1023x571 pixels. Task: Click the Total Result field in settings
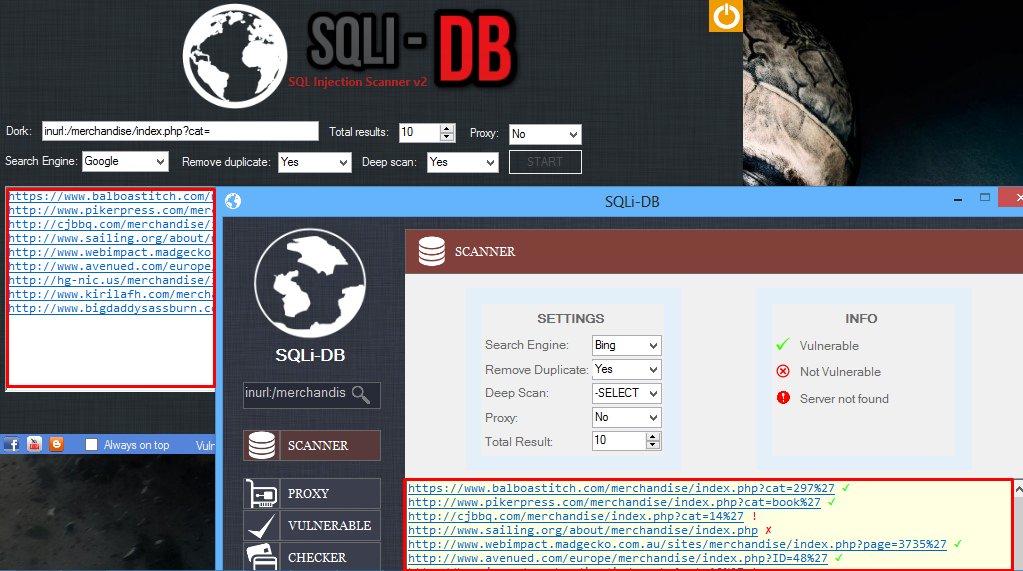619,441
